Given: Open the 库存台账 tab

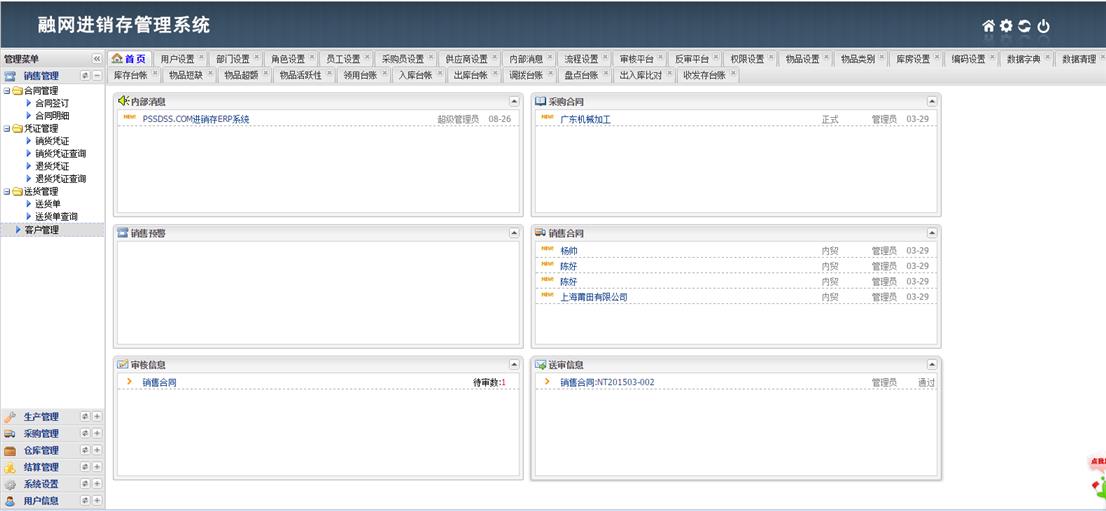Looking at the screenshot, I should click(130, 75).
